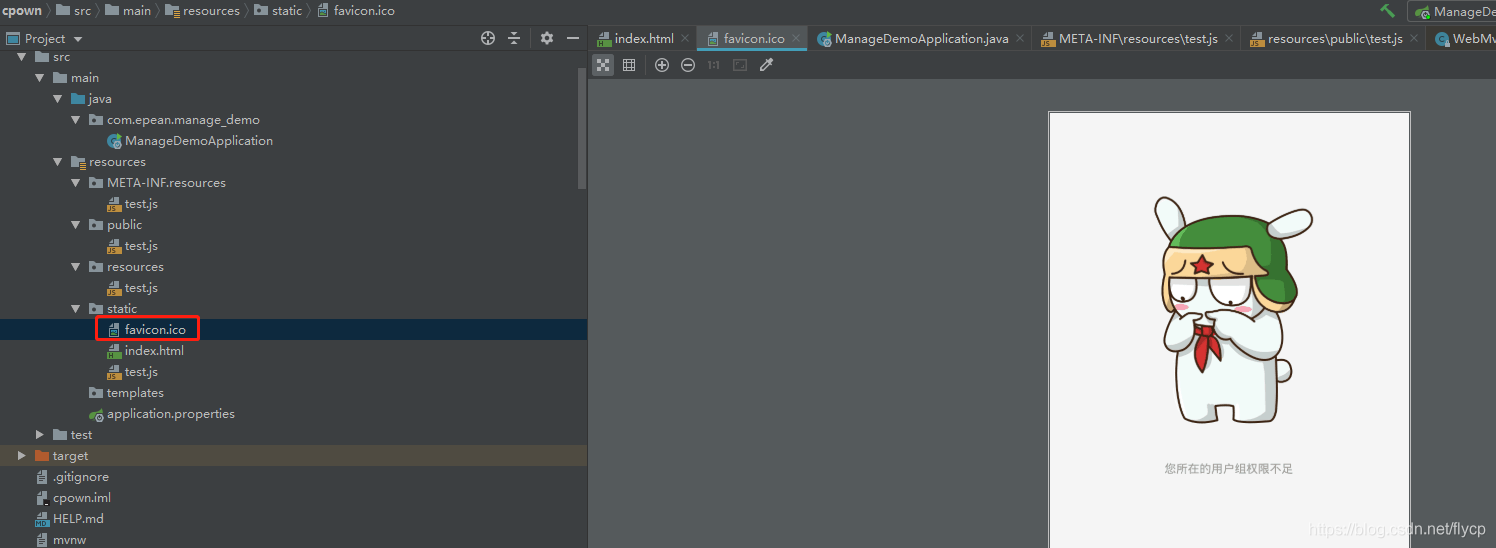
Task: Collapse all in Project panel
Action: click(x=514, y=38)
